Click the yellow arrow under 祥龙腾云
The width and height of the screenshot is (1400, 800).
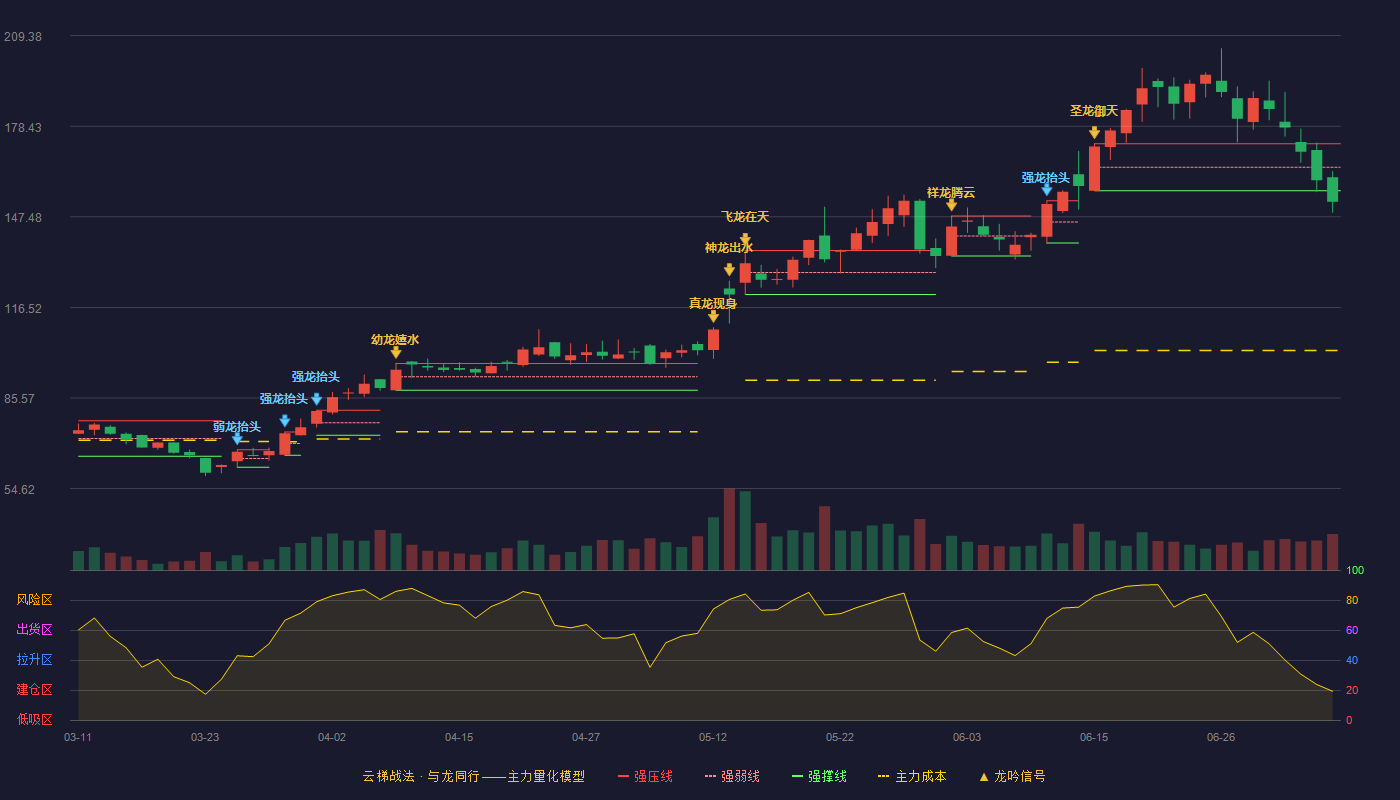click(x=951, y=205)
